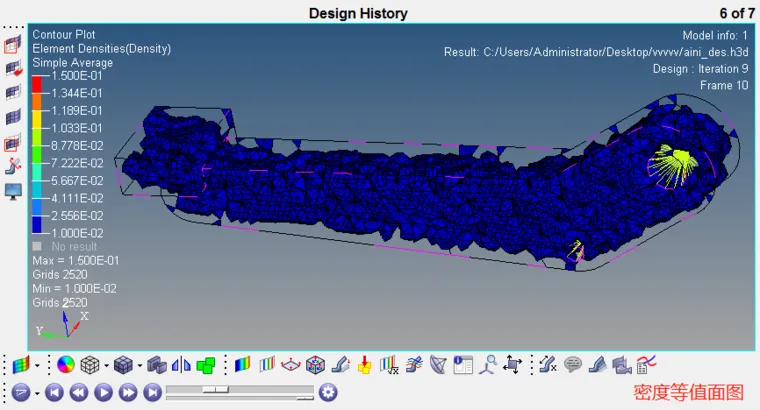Image resolution: width=760 pixels, height=410 pixels.
Task: Click the lower red-outlined grid icon
Action: coord(13,142)
